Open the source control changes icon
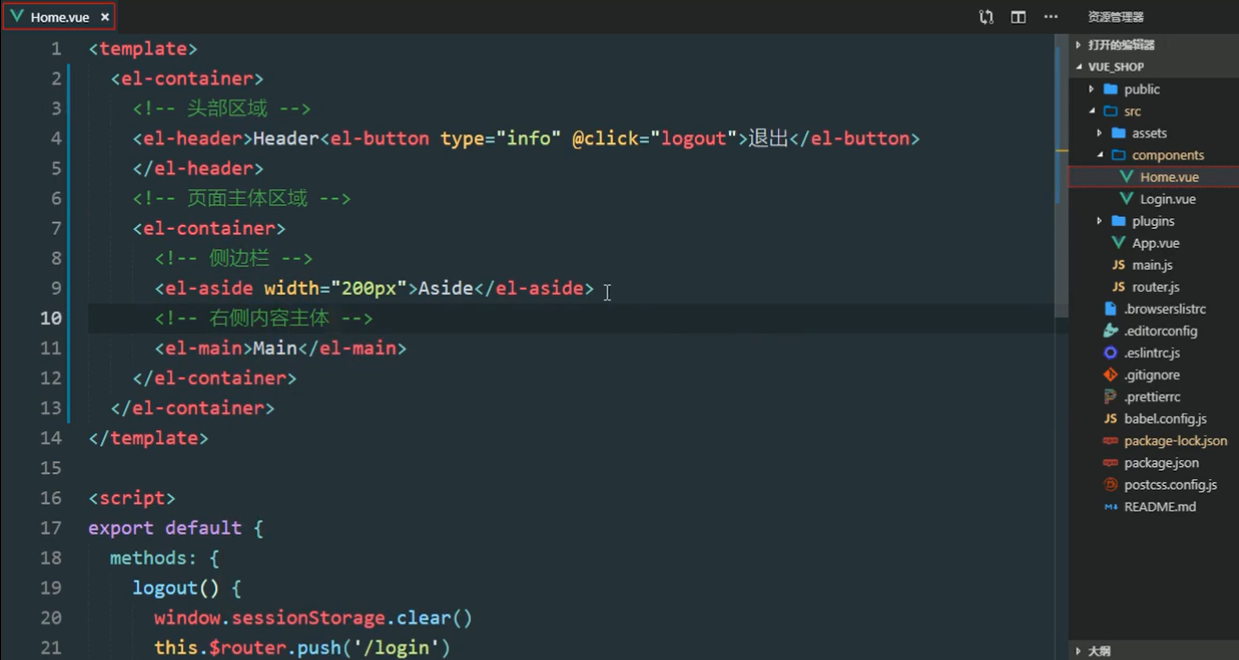This screenshot has height=660, width=1239. pyautogui.click(x=986, y=17)
